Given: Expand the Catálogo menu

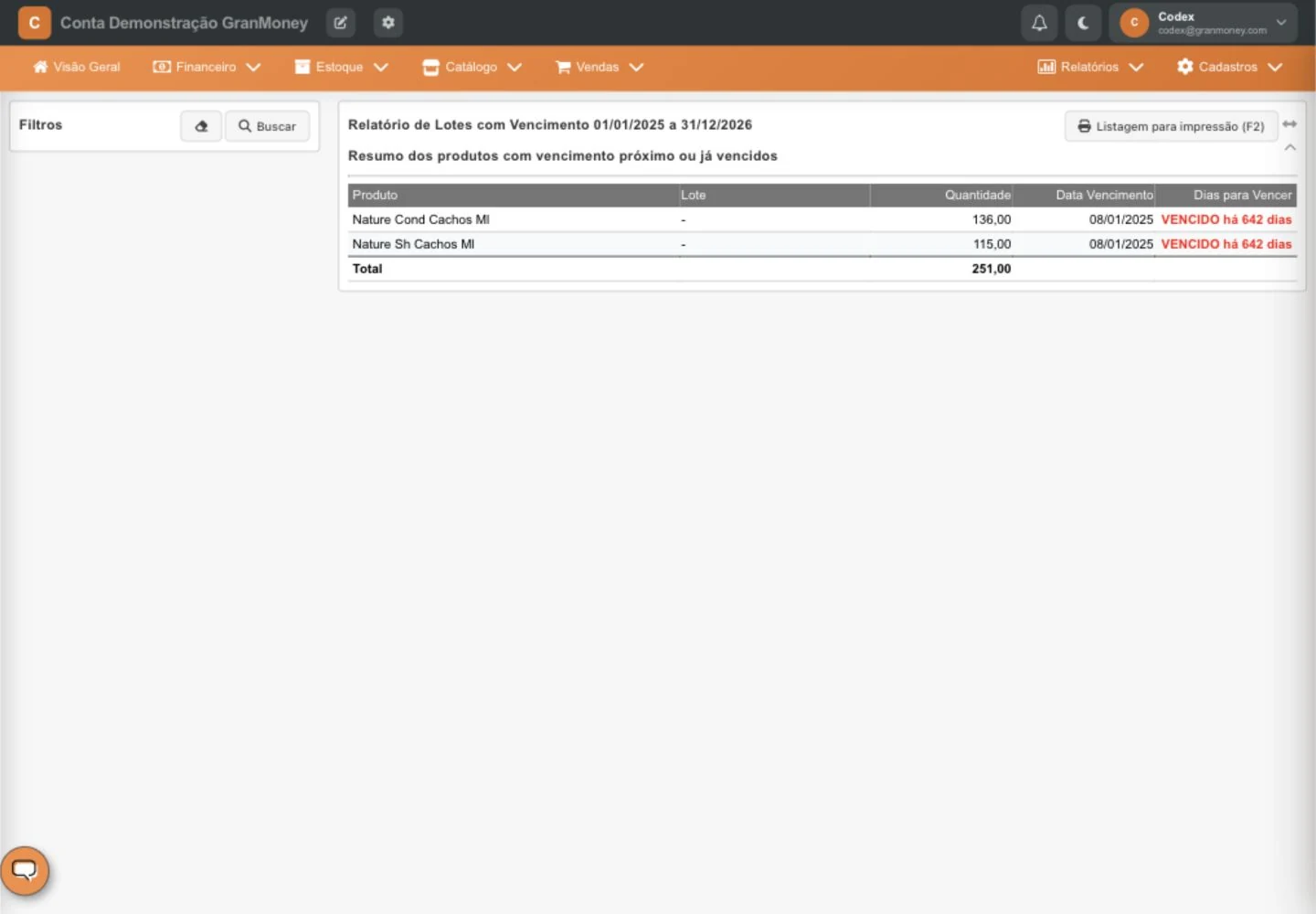Looking at the screenshot, I should point(472,67).
